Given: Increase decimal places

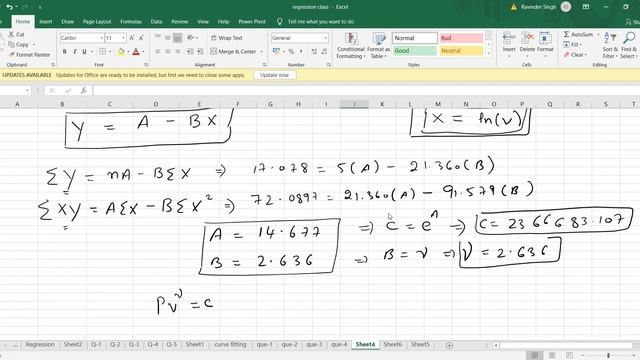Looking at the screenshot, I should point(314,51).
